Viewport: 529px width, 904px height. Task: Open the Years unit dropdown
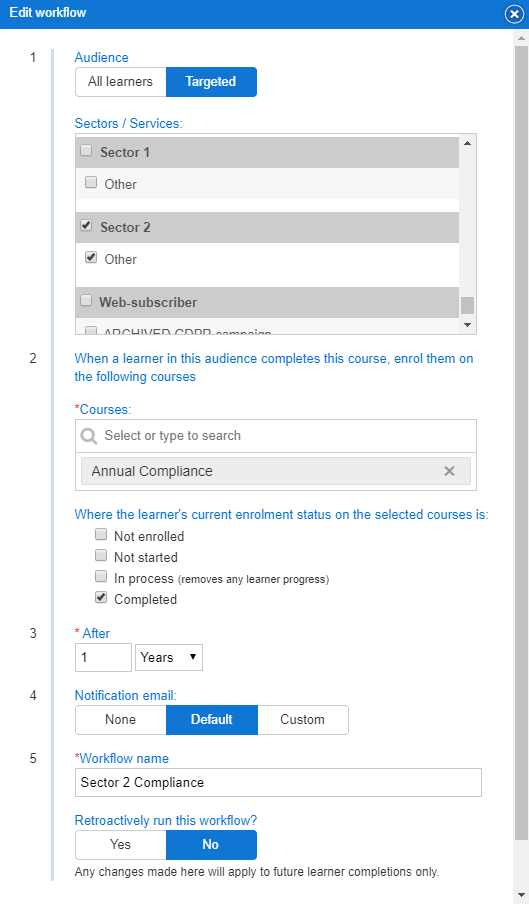[x=169, y=657]
